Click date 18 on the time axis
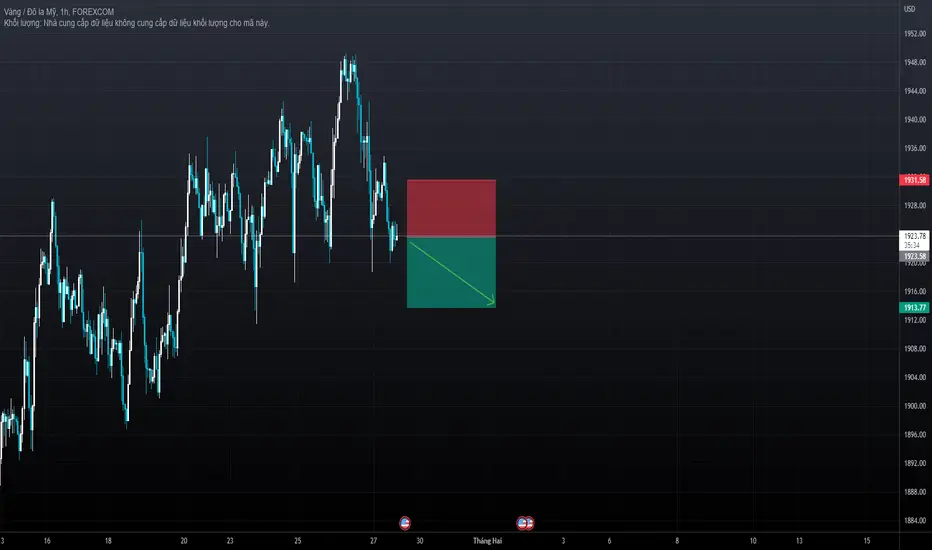This screenshot has width=932, height=550. pyautogui.click(x=108, y=540)
